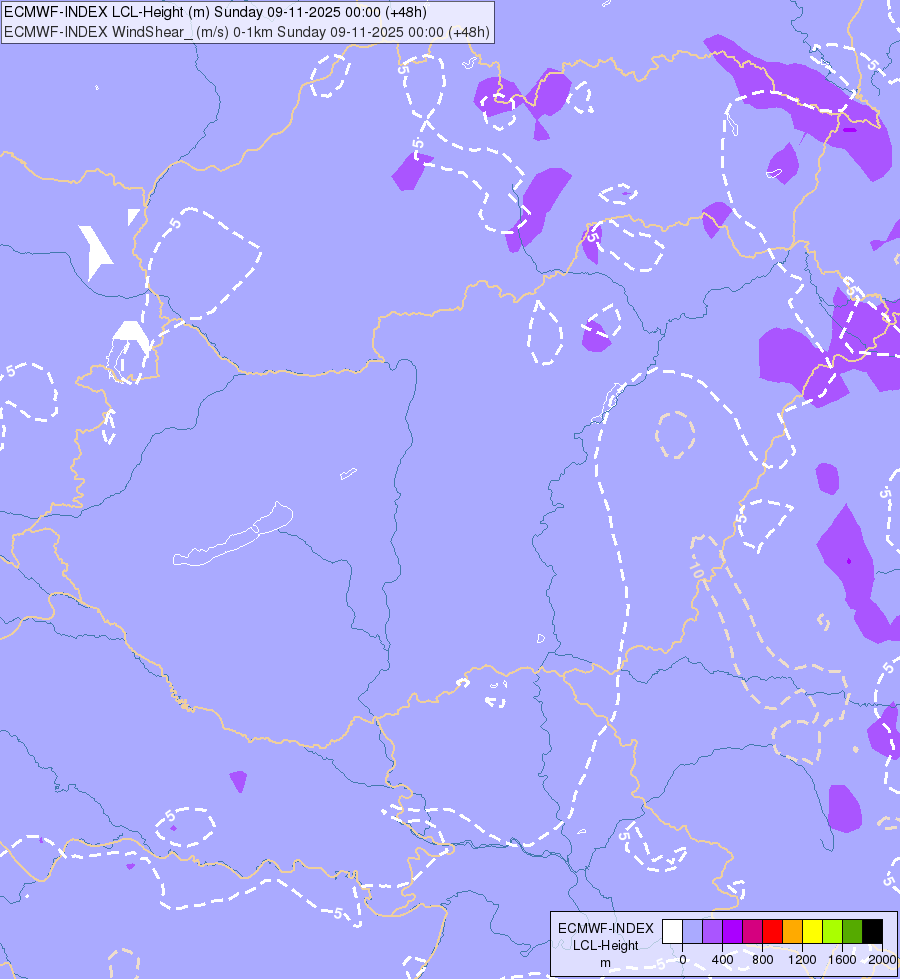Click legend tick value '800'
This screenshot has height=979, width=900.
(x=763, y=960)
